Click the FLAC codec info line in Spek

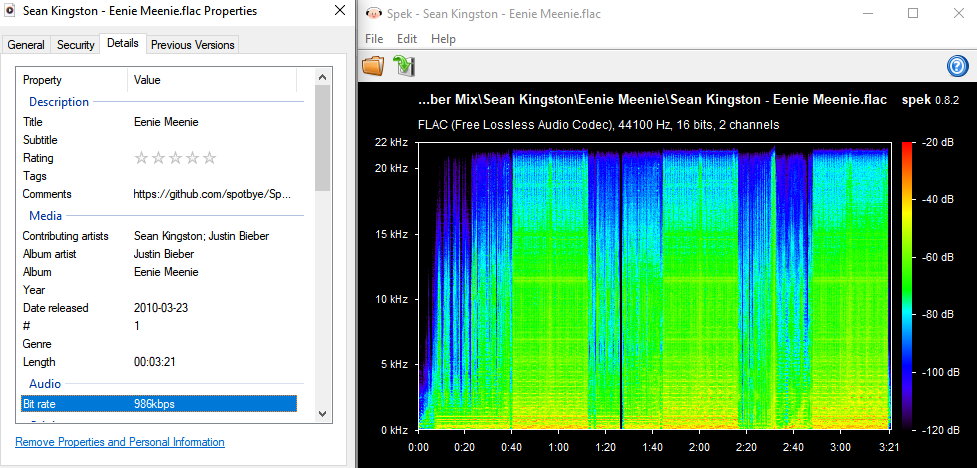tap(598, 125)
